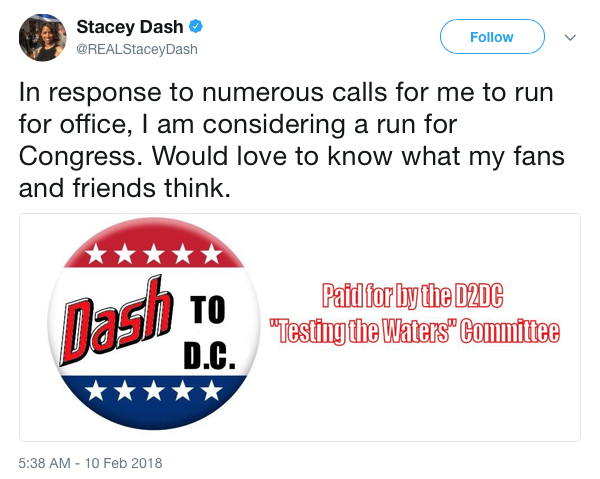Click the first tweet line "In response to numerous calls"
Screen dimensions: 600x479
pyautogui.click(x=203, y=93)
